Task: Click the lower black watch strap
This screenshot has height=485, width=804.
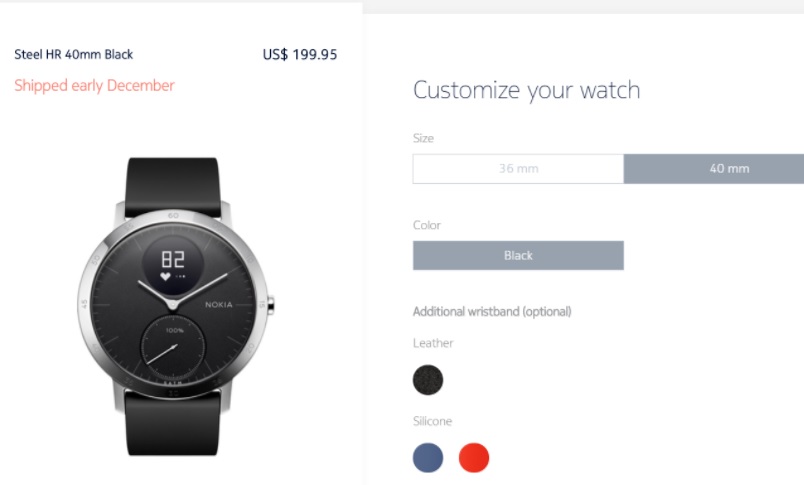Action: point(173,423)
